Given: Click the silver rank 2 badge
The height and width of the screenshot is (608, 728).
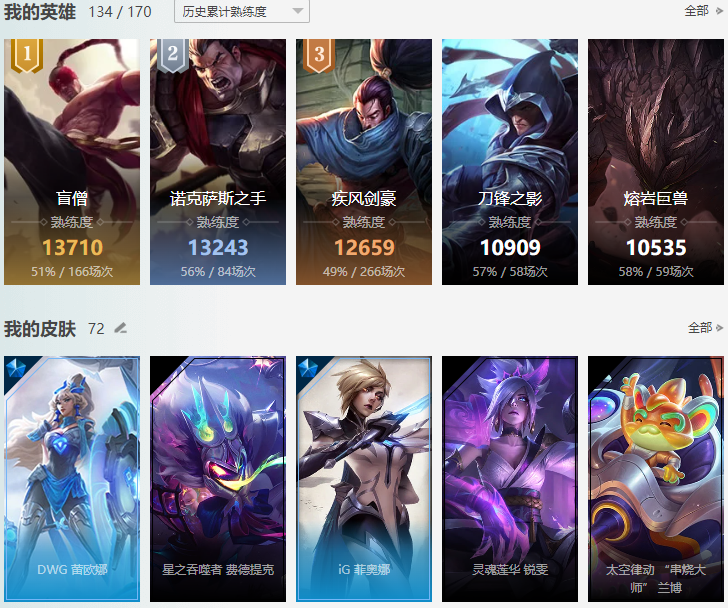Looking at the screenshot, I should (173, 56).
